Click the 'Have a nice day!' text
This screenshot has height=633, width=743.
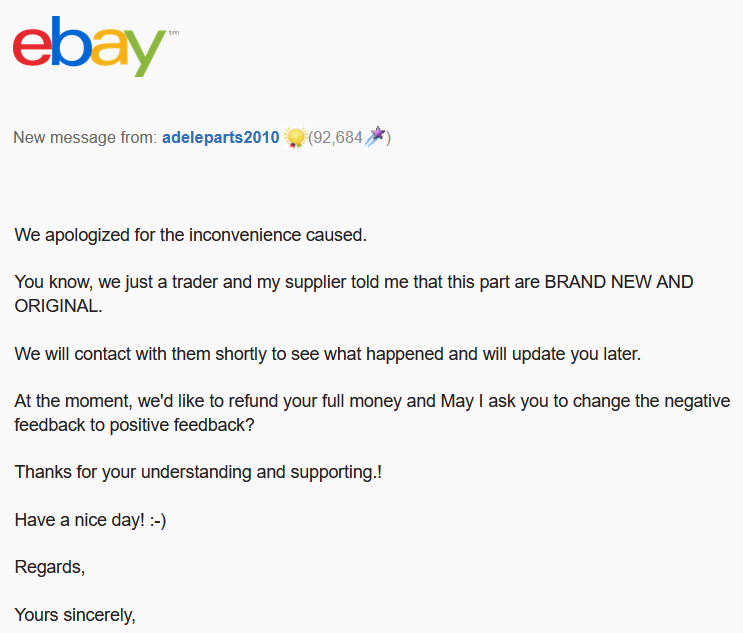pyautogui.click(x=80, y=520)
